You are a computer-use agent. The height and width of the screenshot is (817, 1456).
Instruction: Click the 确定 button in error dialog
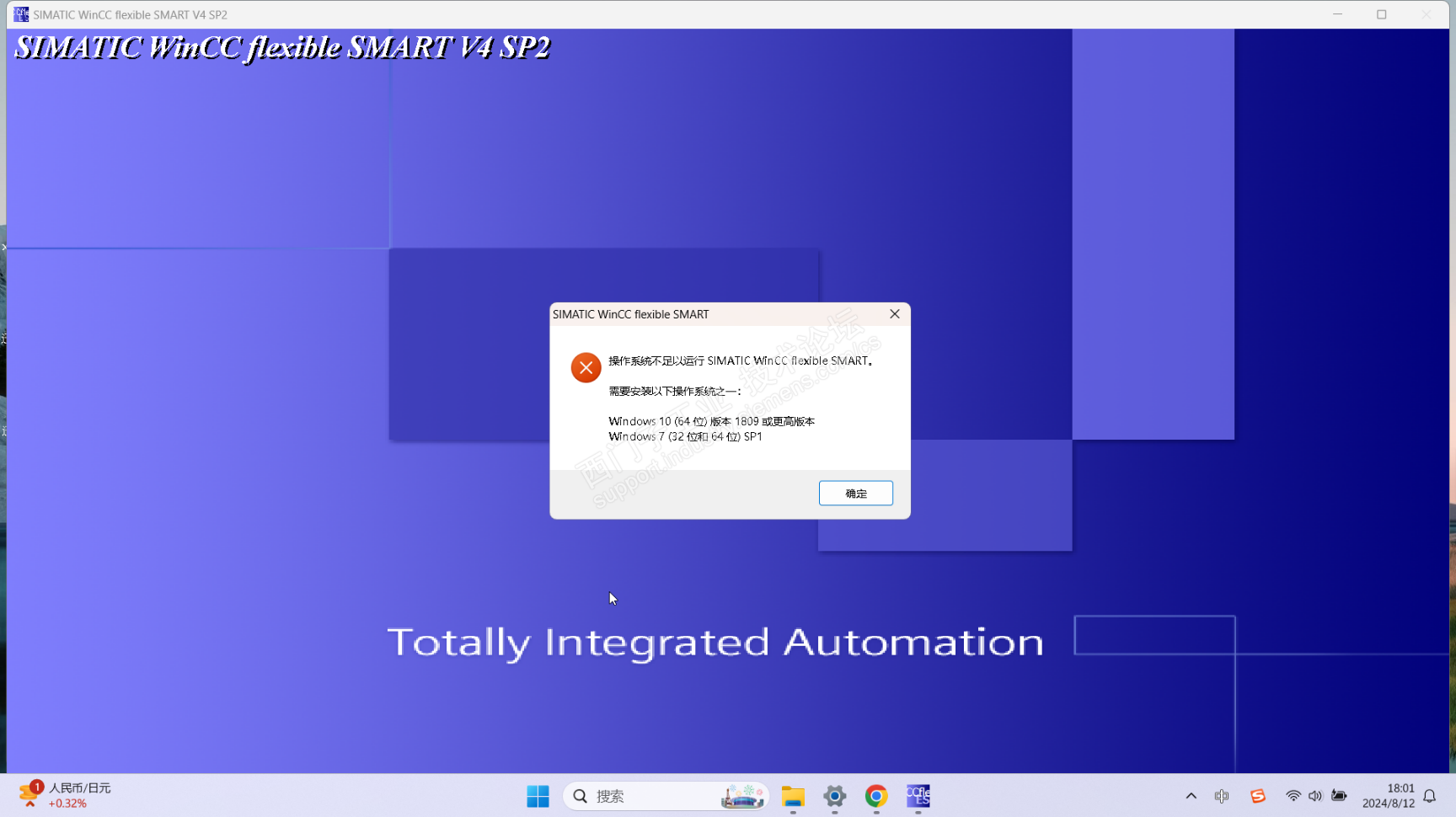pos(855,494)
